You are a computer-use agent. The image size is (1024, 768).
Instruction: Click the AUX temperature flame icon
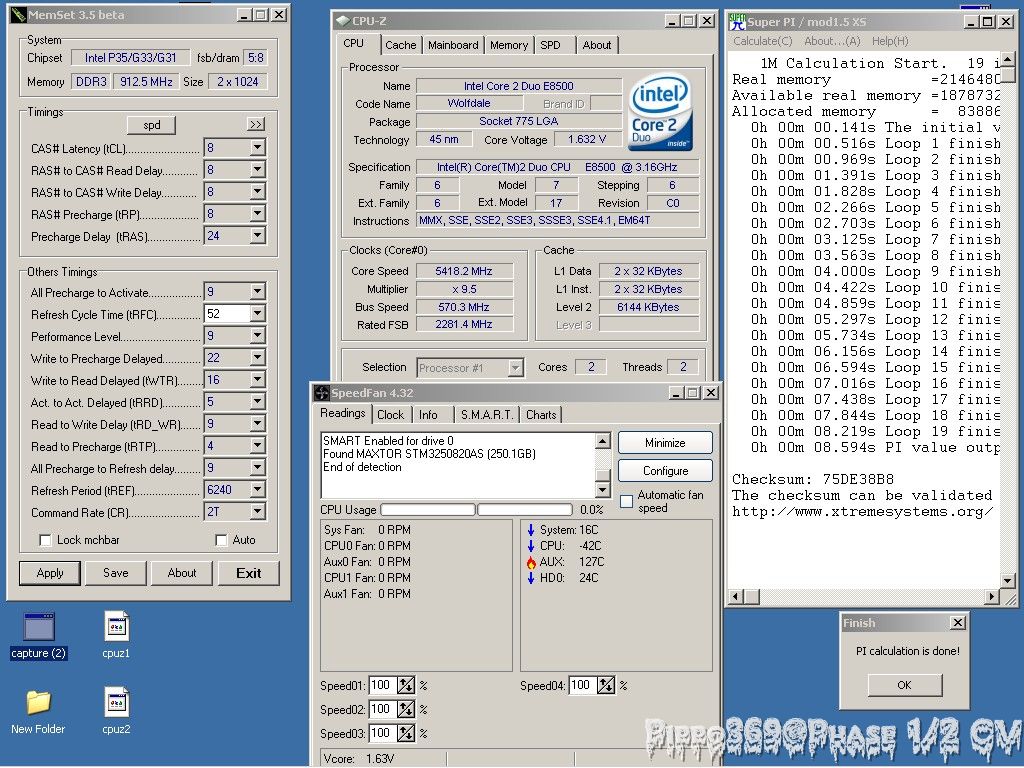coord(531,562)
